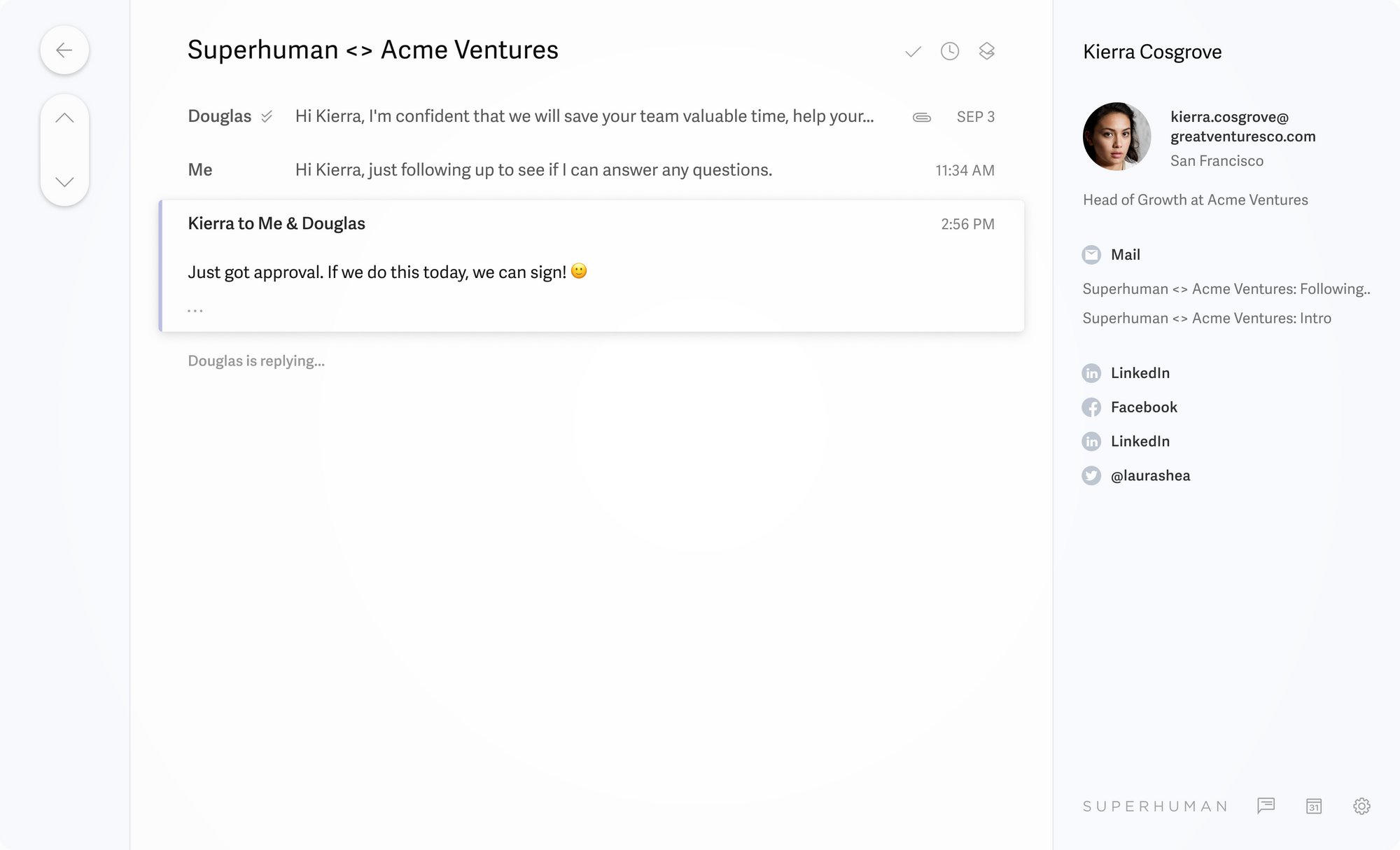
Task: Expand the collapsed 11:34 AM message from Me
Action: pyautogui.click(x=533, y=170)
